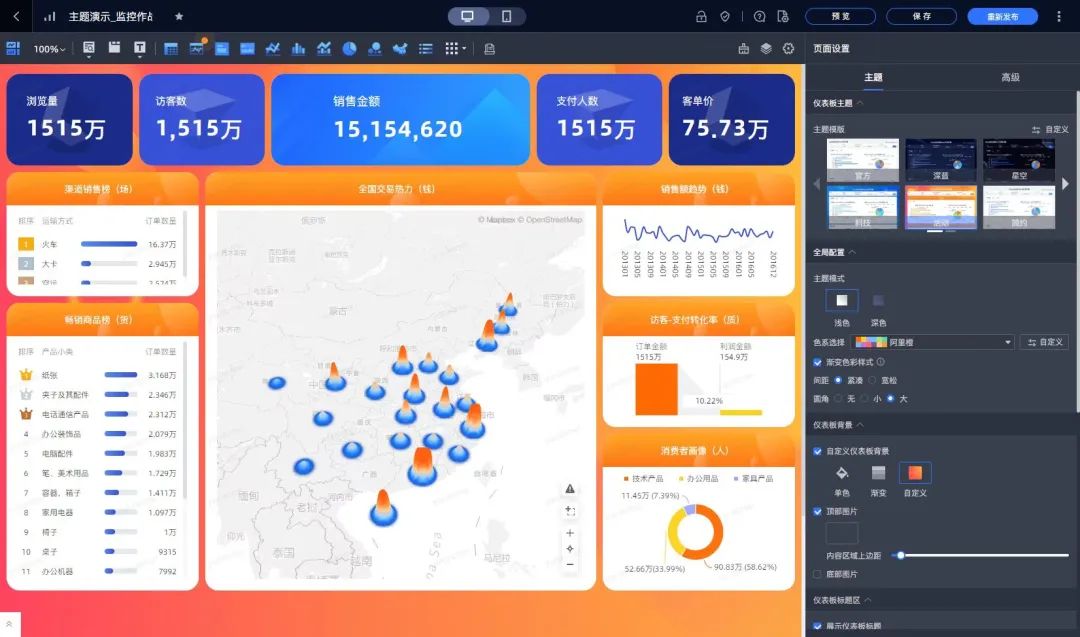Add a colored map chart
This screenshot has height=637, width=1080.
pyautogui.click(x=400, y=48)
